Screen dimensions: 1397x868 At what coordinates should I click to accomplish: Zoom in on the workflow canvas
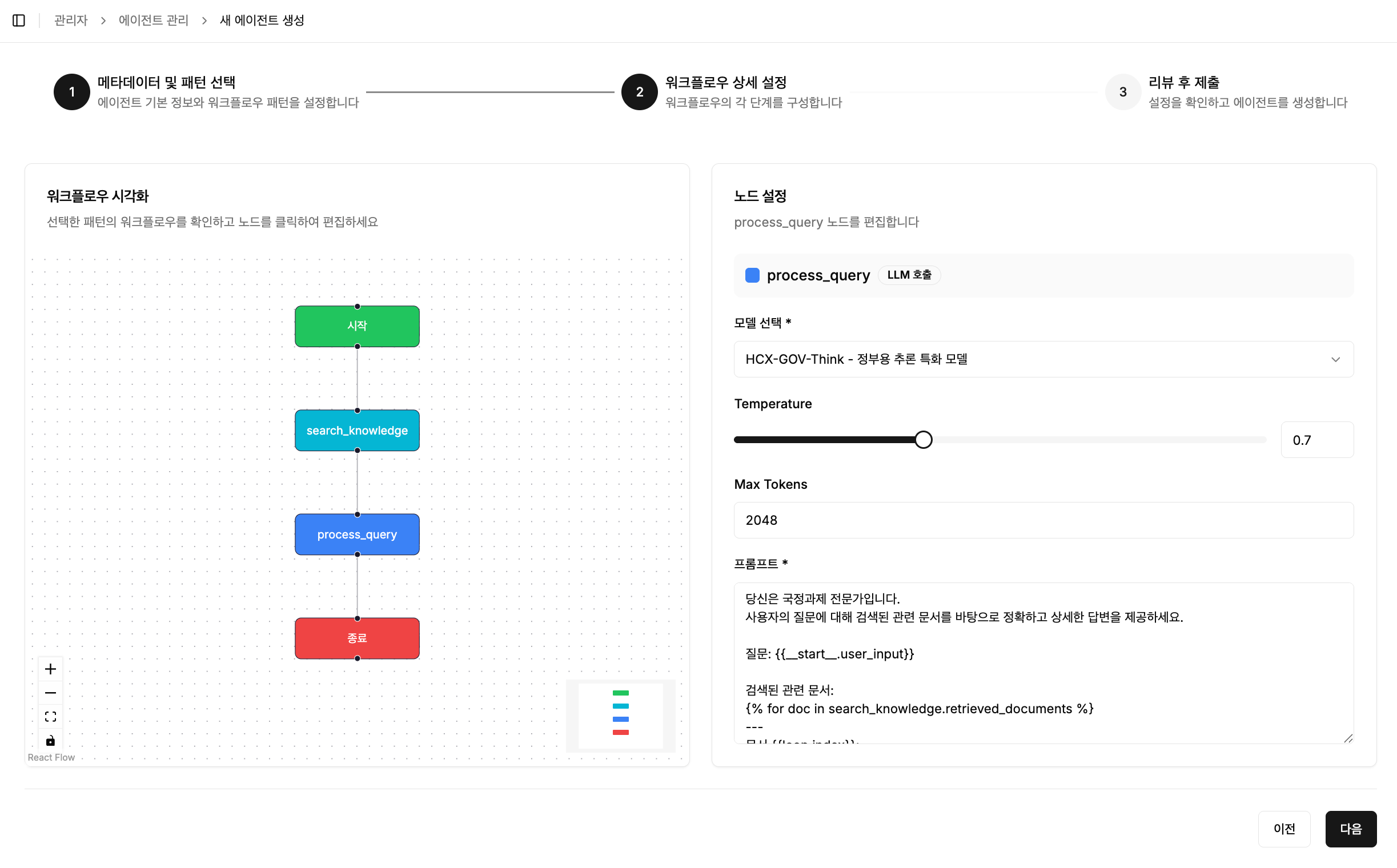click(x=50, y=668)
